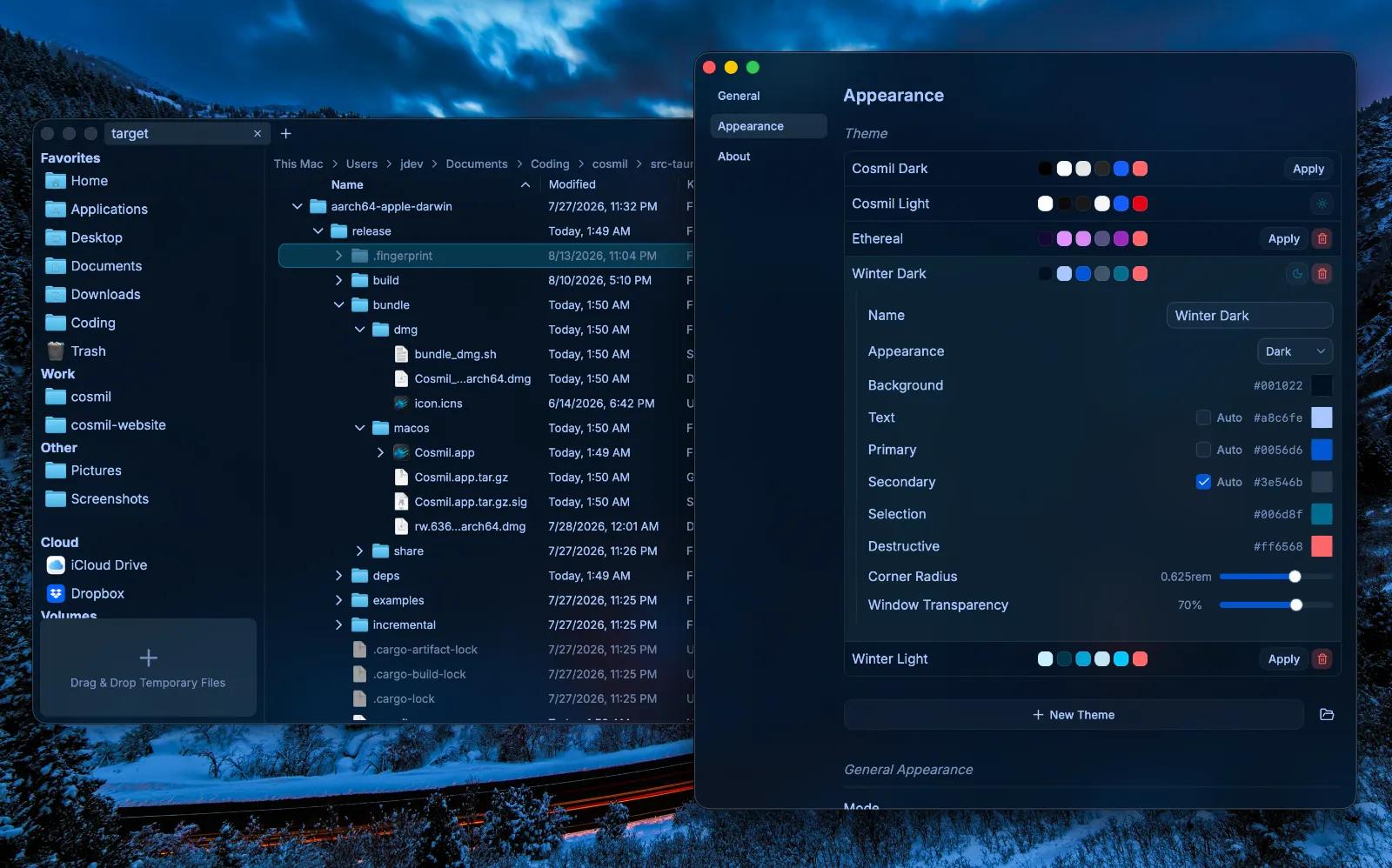This screenshot has width=1392, height=868.
Task: Collapse the bundle folder
Action: [x=338, y=305]
